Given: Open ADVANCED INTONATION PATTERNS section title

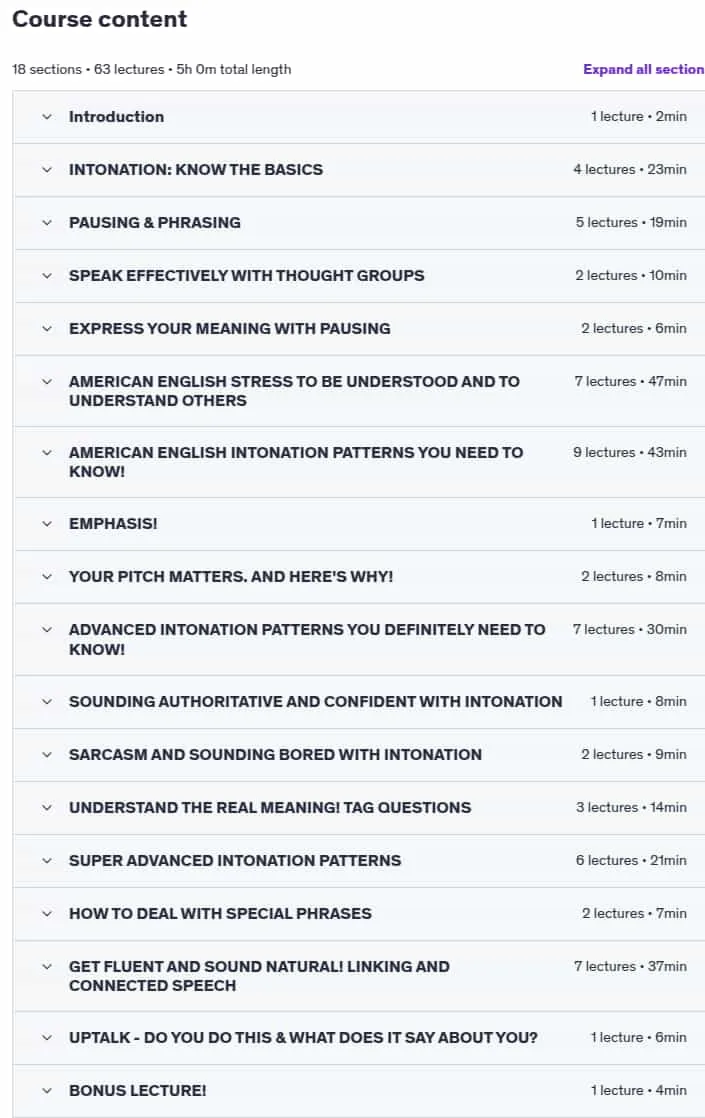Looking at the screenshot, I should pos(307,640).
